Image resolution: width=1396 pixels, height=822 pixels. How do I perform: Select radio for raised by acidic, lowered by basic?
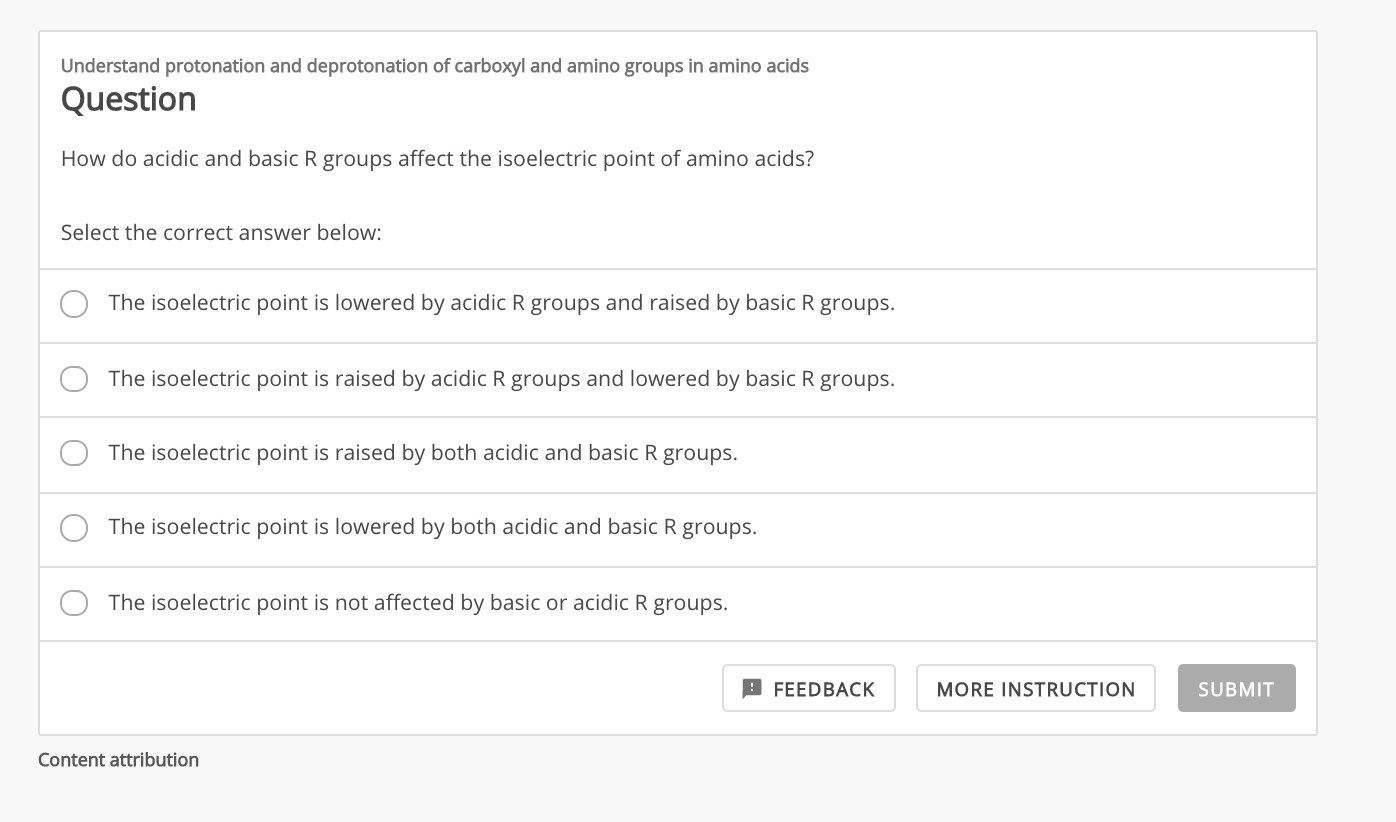click(x=74, y=379)
